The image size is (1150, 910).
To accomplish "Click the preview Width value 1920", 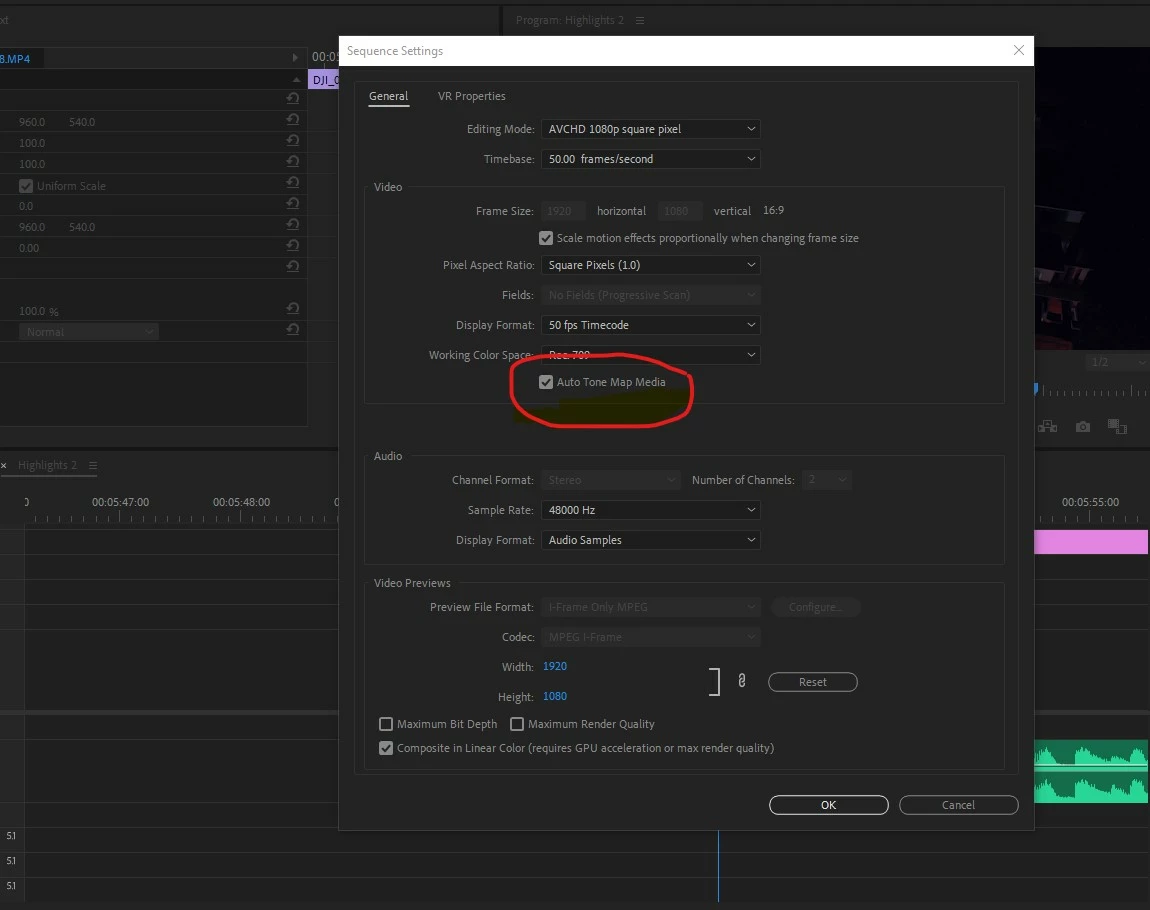I will tap(554, 666).
